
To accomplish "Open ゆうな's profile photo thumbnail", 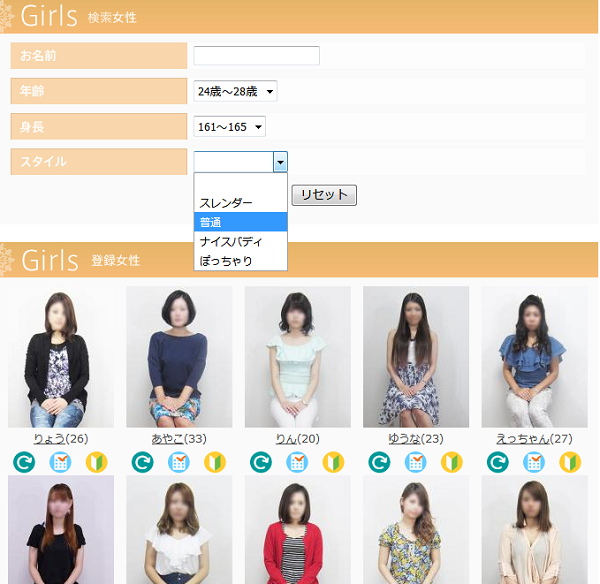I will (x=415, y=357).
